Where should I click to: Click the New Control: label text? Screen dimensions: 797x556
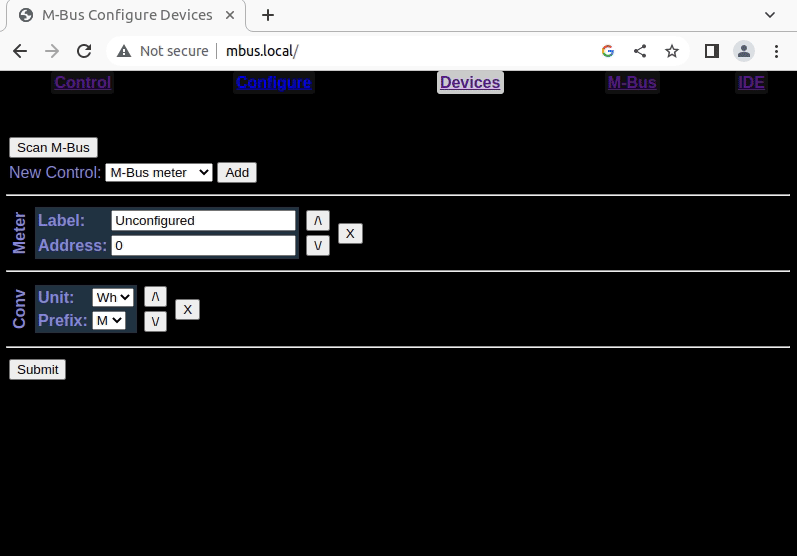click(x=55, y=173)
